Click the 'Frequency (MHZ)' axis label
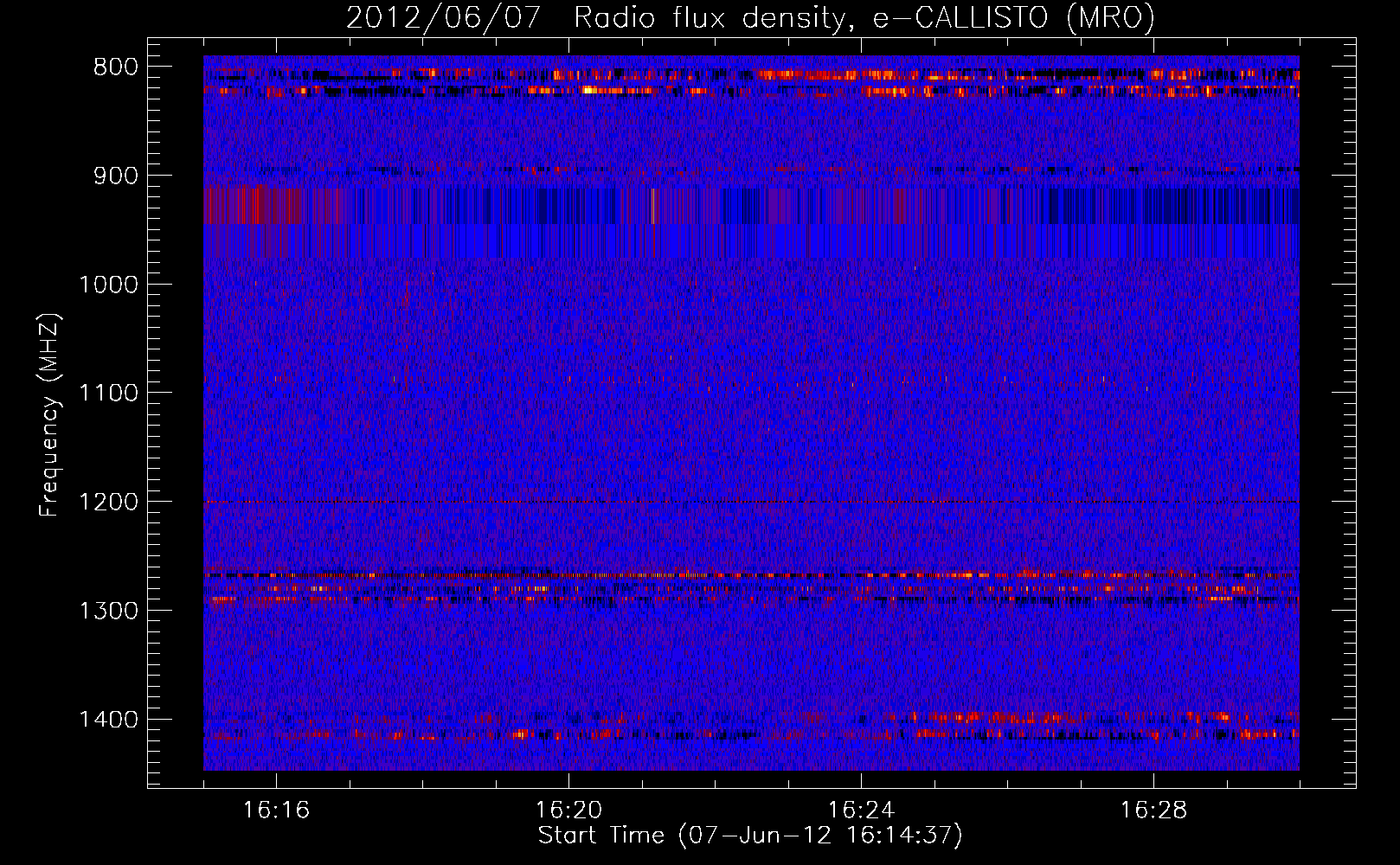This screenshot has width=1400, height=865. [x=48, y=415]
